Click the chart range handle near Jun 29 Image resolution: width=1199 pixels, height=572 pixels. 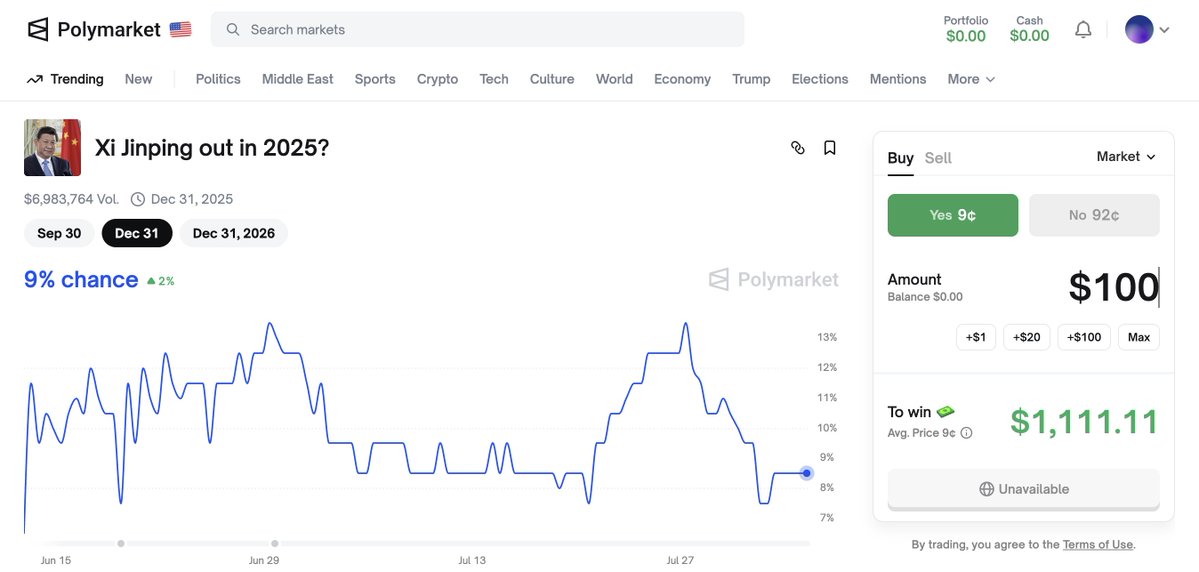pos(275,544)
